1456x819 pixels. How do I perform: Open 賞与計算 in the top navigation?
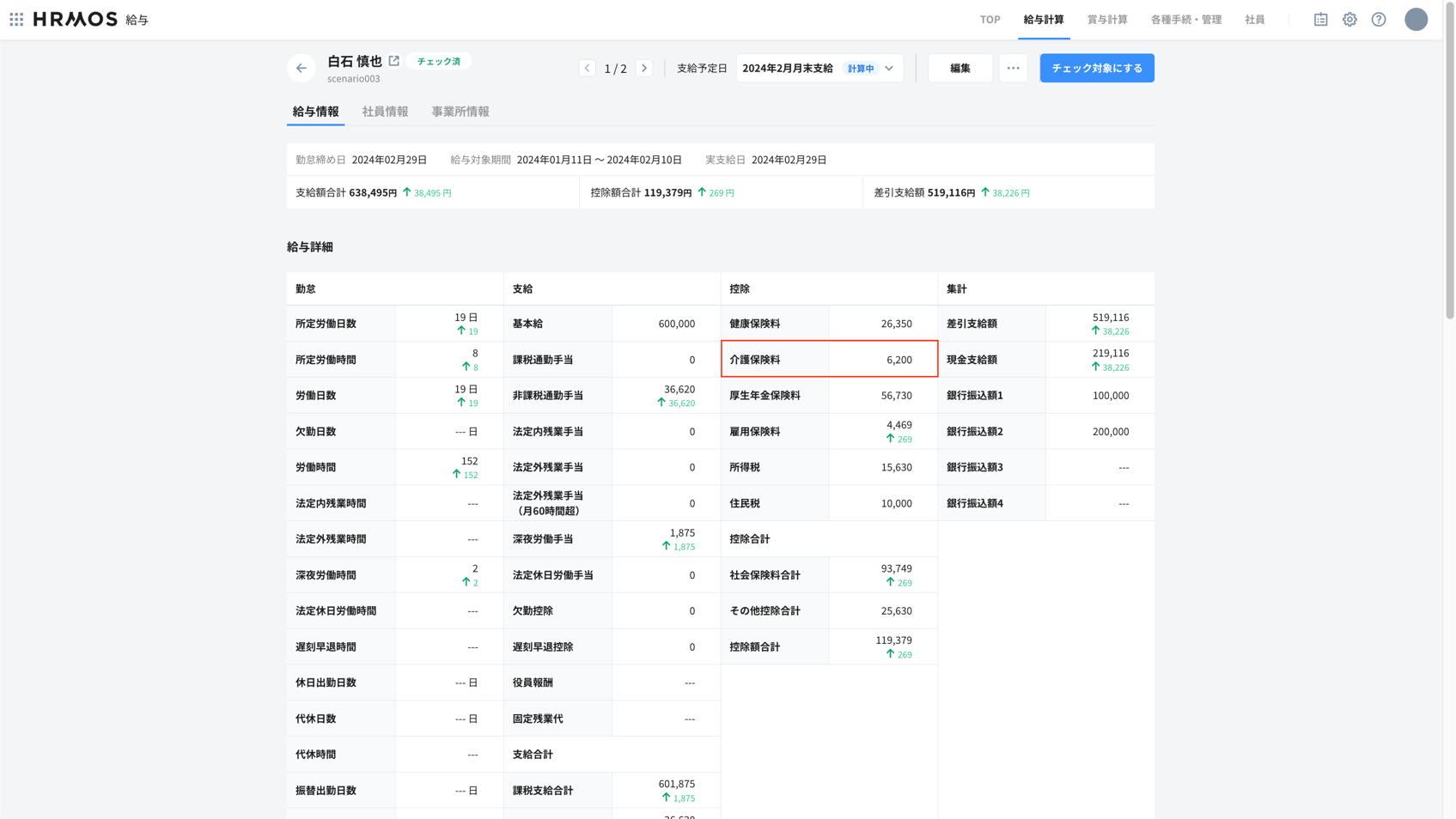(x=1107, y=19)
